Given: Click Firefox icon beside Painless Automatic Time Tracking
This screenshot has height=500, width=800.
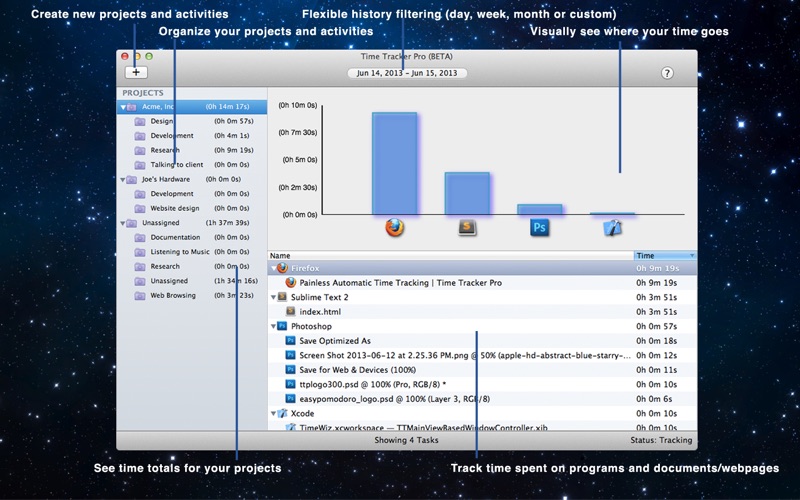Looking at the screenshot, I should [291, 283].
